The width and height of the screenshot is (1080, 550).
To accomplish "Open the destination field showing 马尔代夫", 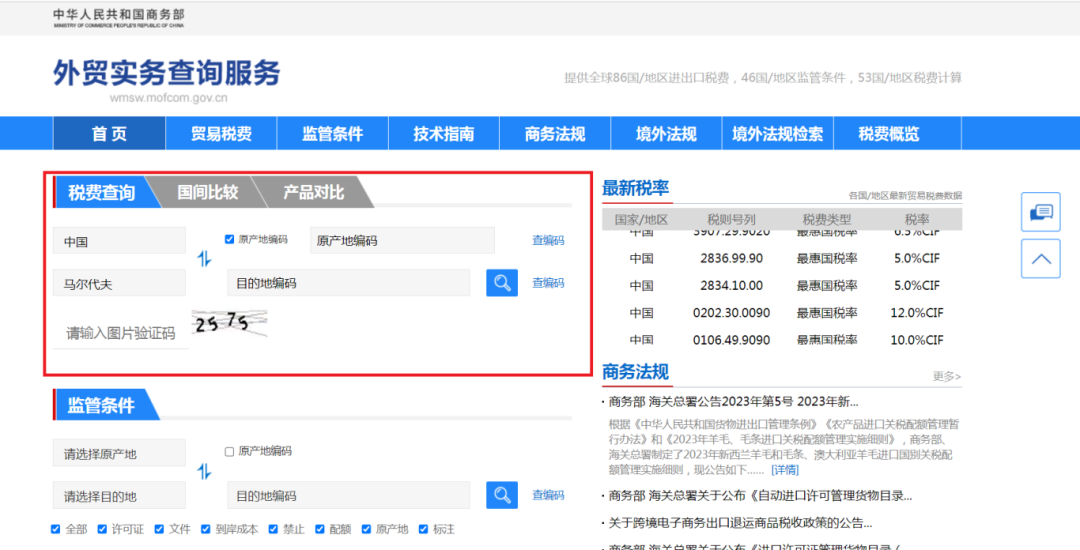I will tap(119, 283).
